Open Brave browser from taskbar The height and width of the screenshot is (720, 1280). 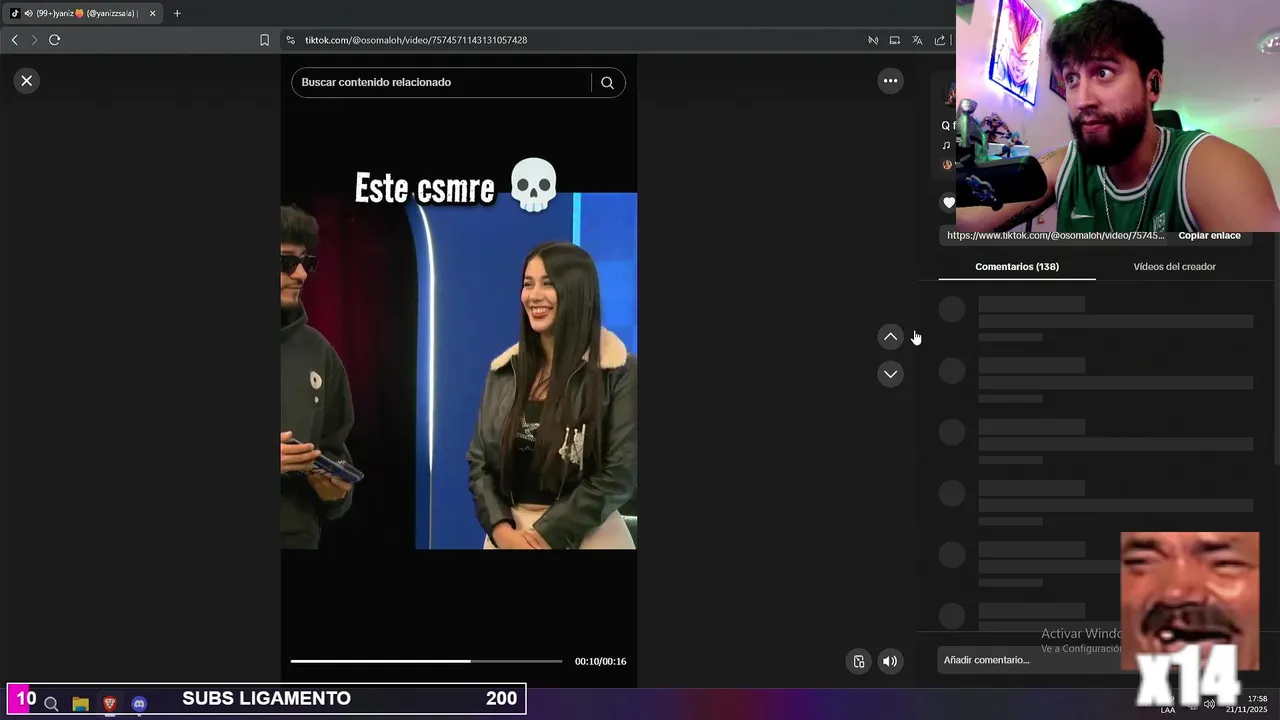tap(110, 704)
